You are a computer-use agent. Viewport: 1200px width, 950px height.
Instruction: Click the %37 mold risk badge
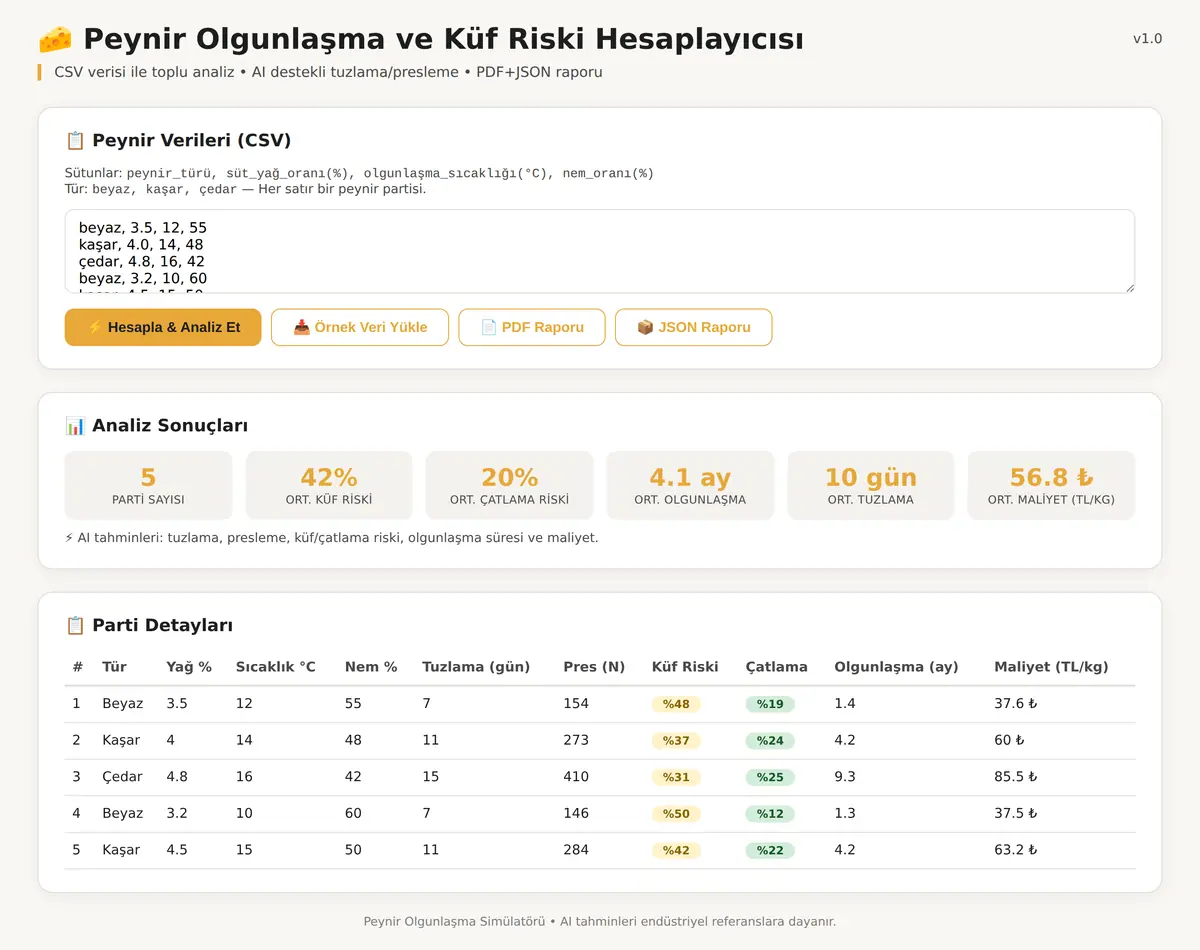point(676,741)
